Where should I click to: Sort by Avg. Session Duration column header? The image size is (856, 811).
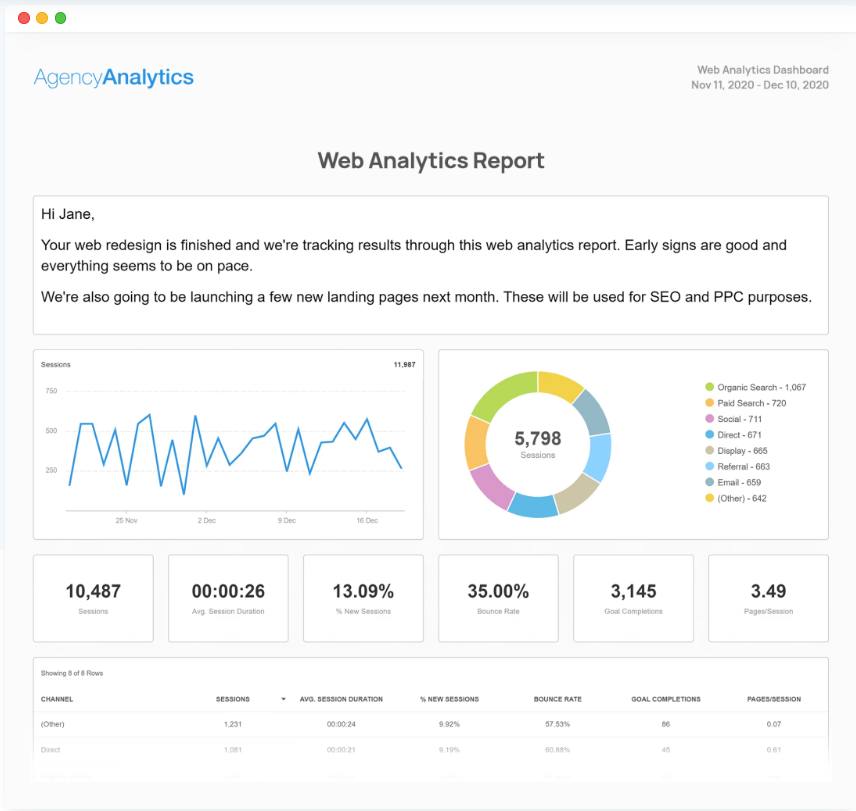(x=341, y=699)
